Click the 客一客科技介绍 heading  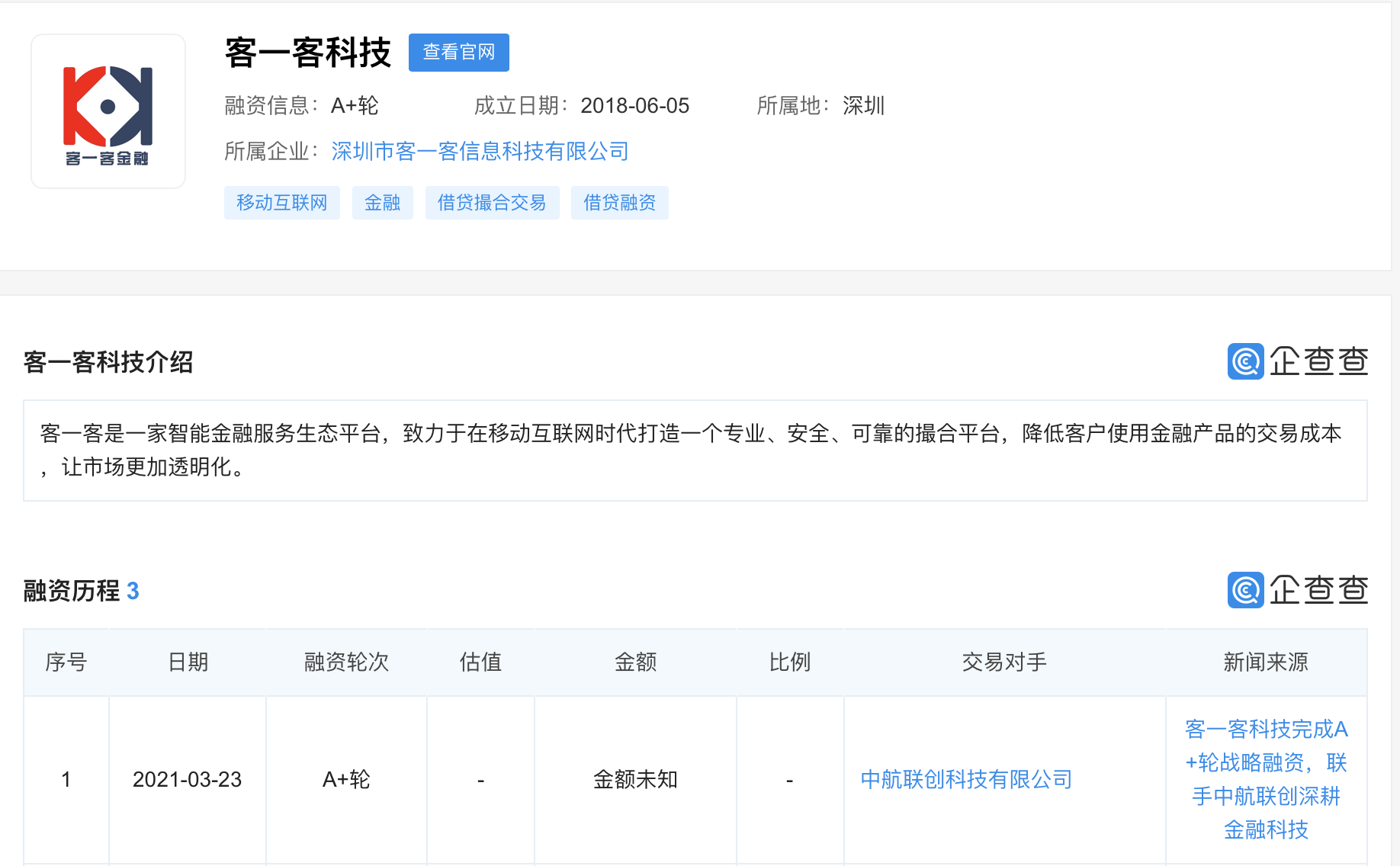[108, 362]
